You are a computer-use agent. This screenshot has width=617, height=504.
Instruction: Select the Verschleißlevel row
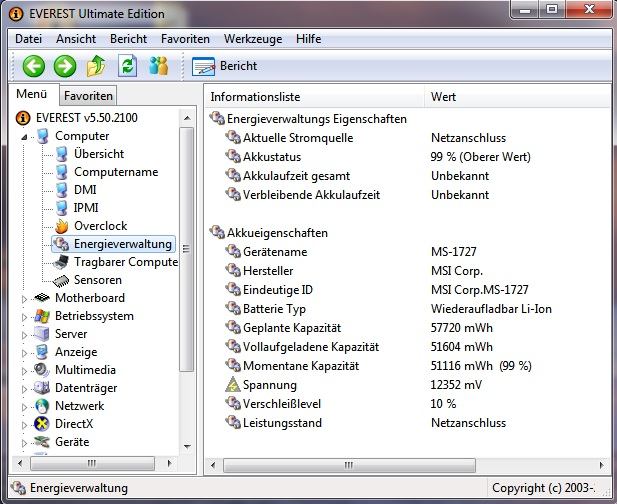407,404
